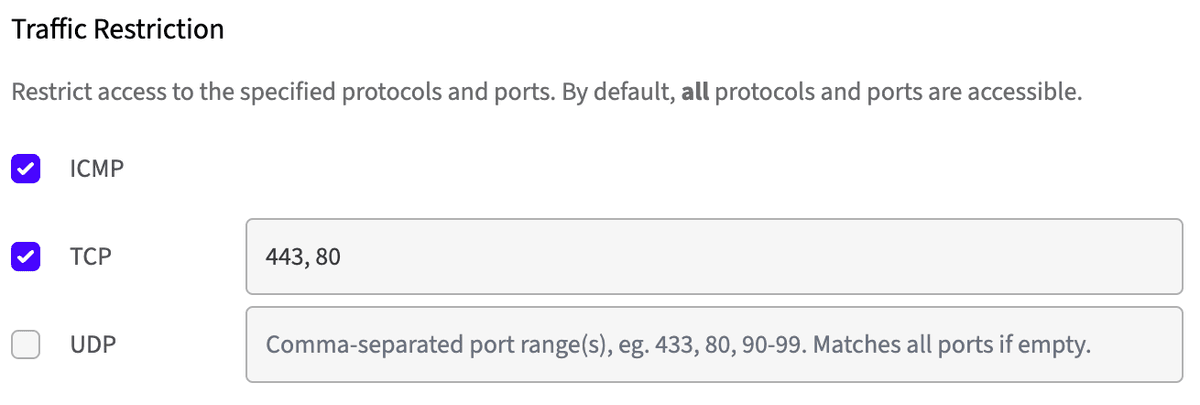
Task: Click the bold word 'all' in description
Action: tap(695, 95)
